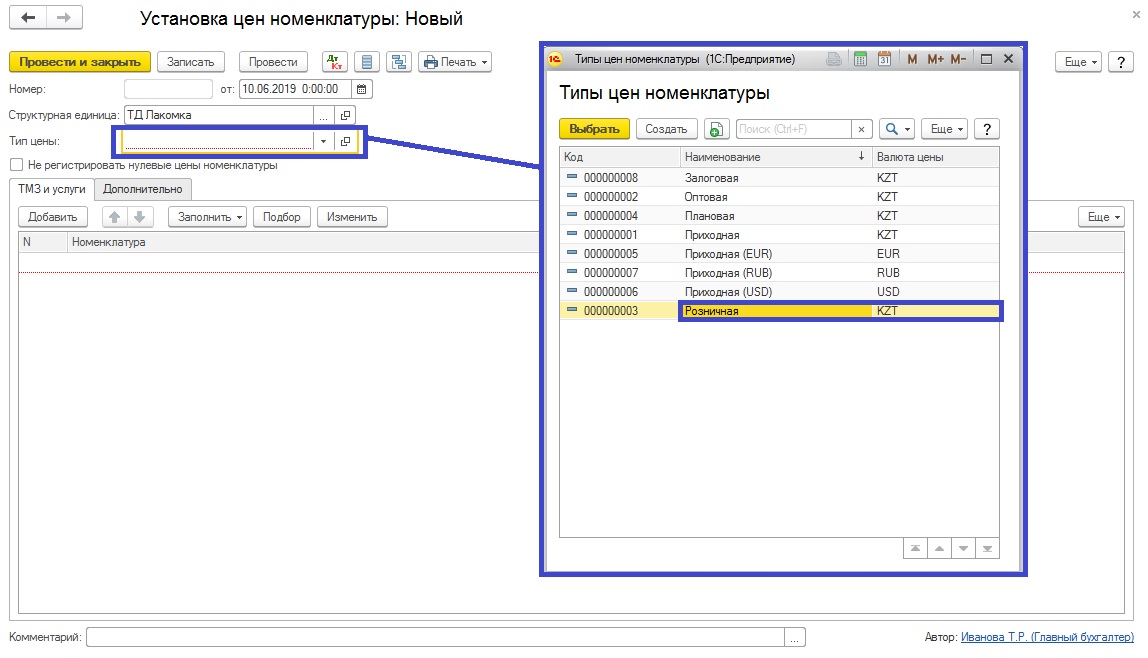The width and height of the screenshot is (1148, 658).
Task: Go forward with the right arrow button
Action: pyautogui.click(x=64, y=18)
